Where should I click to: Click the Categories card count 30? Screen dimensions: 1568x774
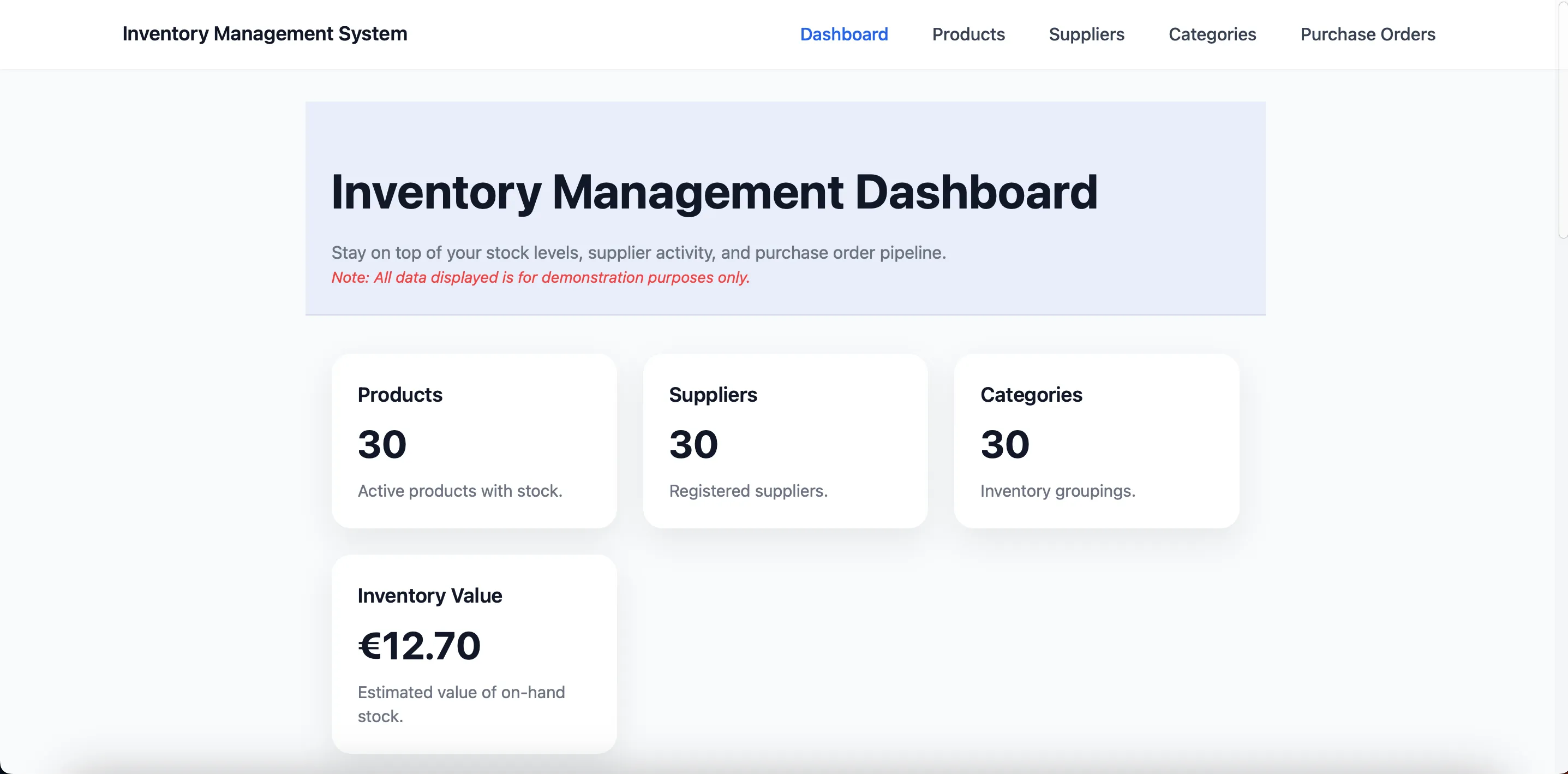click(1004, 444)
